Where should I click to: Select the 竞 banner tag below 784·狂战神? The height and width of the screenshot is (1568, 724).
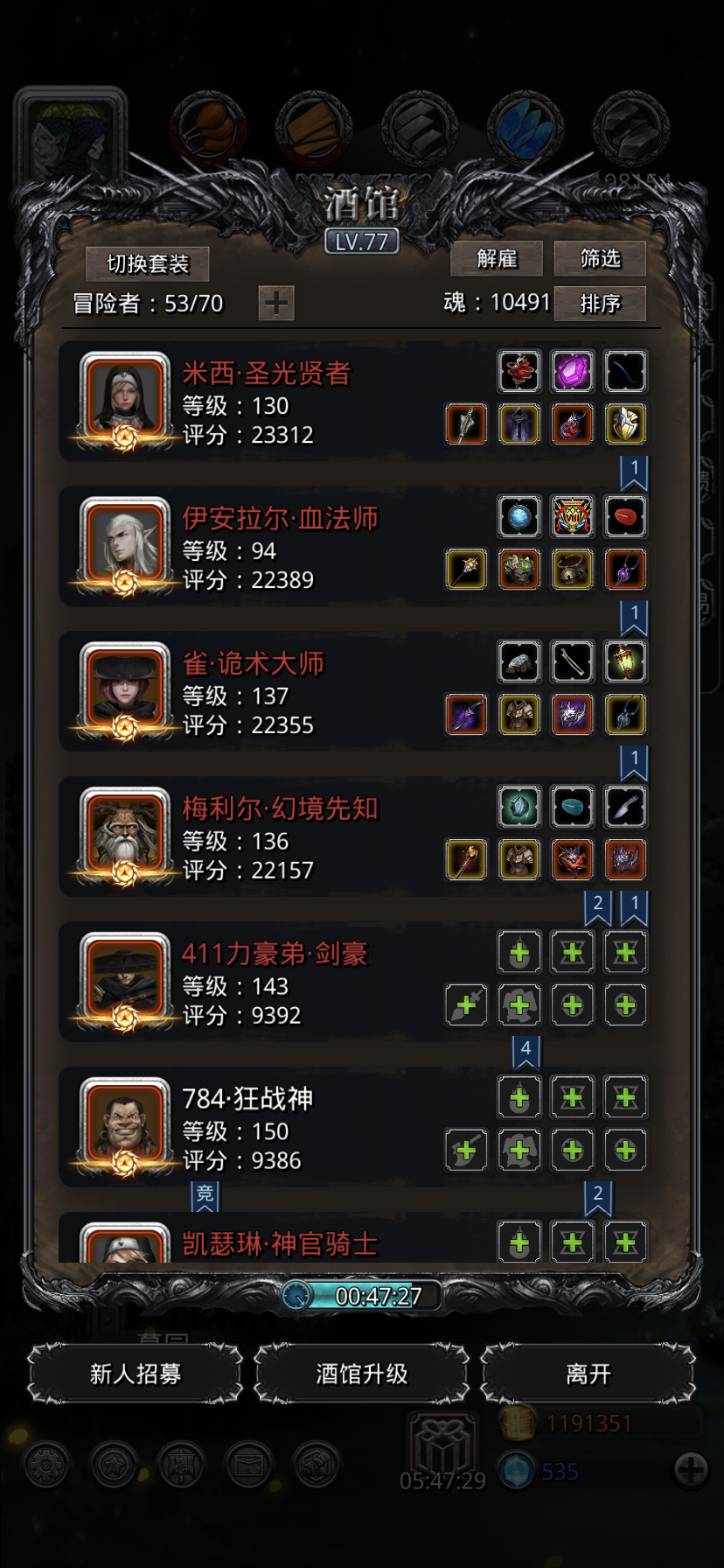point(205,1195)
